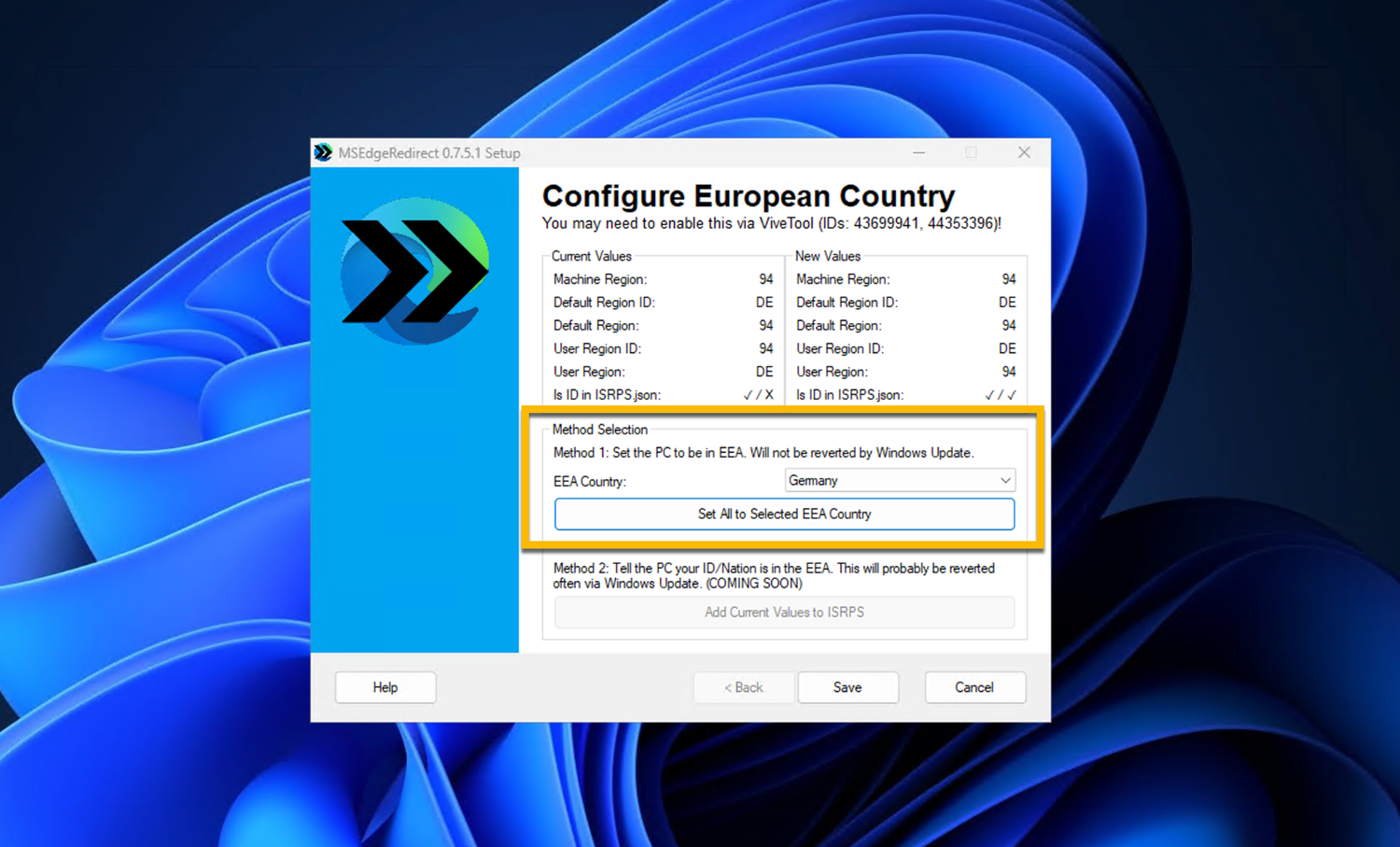Click User Region ID label under New Values
This screenshot has height=847, width=1400.
(x=840, y=349)
